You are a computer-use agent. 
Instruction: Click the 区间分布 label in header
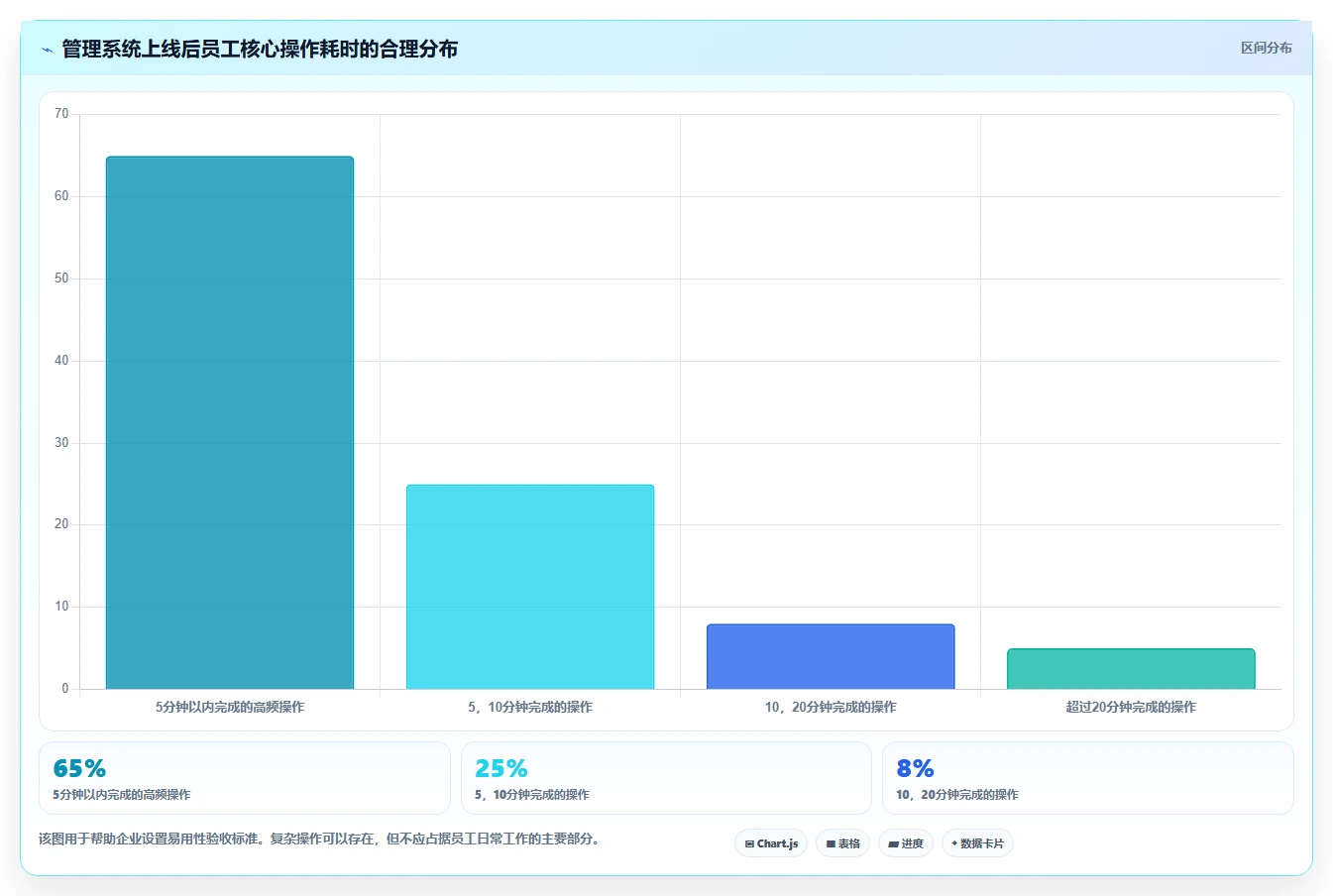click(x=1266, y=48)
